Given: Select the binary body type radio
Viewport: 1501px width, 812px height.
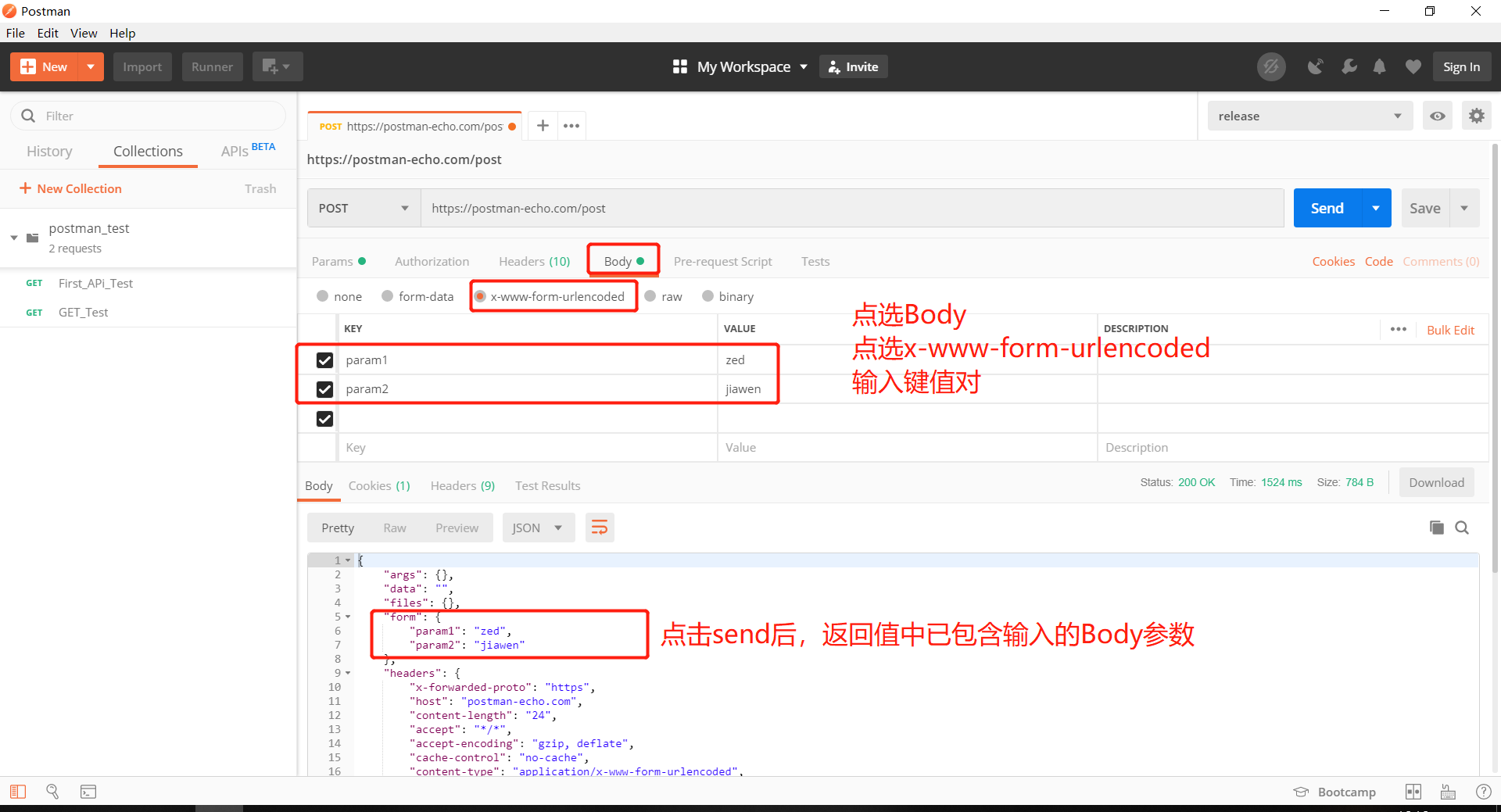Looking at the screenshot, I should pos(708,296).
